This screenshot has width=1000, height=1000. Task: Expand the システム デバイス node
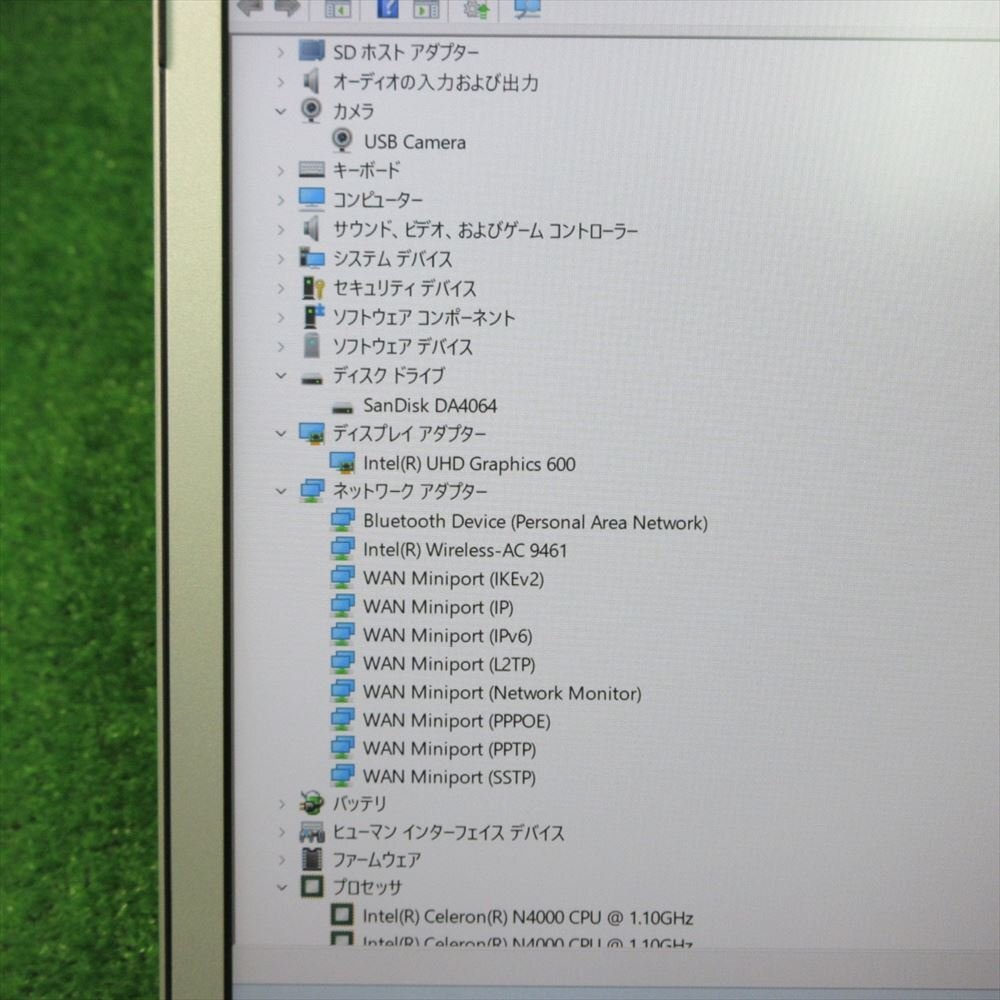(x=280, y=258)
